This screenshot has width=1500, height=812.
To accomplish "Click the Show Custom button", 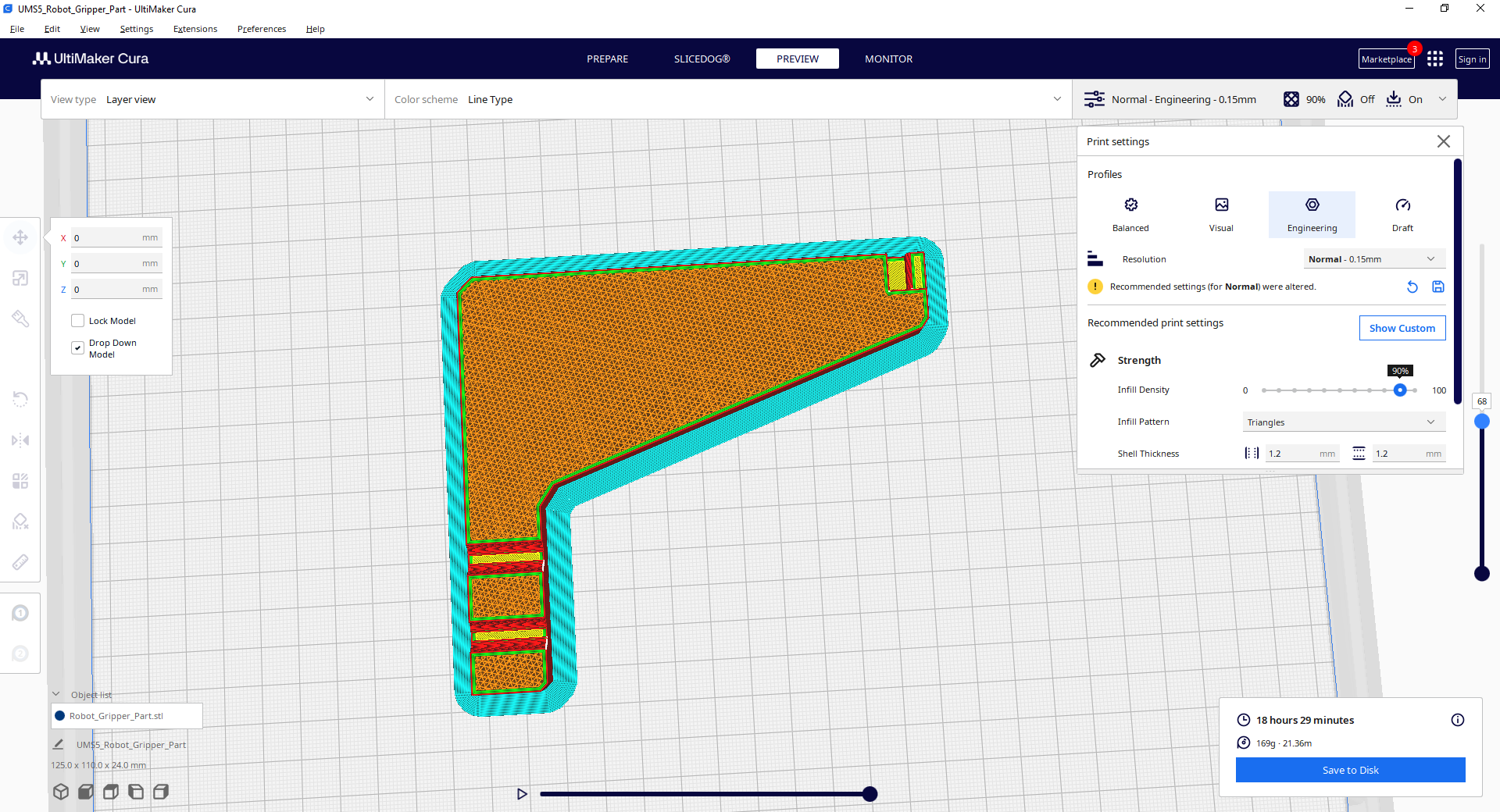I will tap(1402, 328).
